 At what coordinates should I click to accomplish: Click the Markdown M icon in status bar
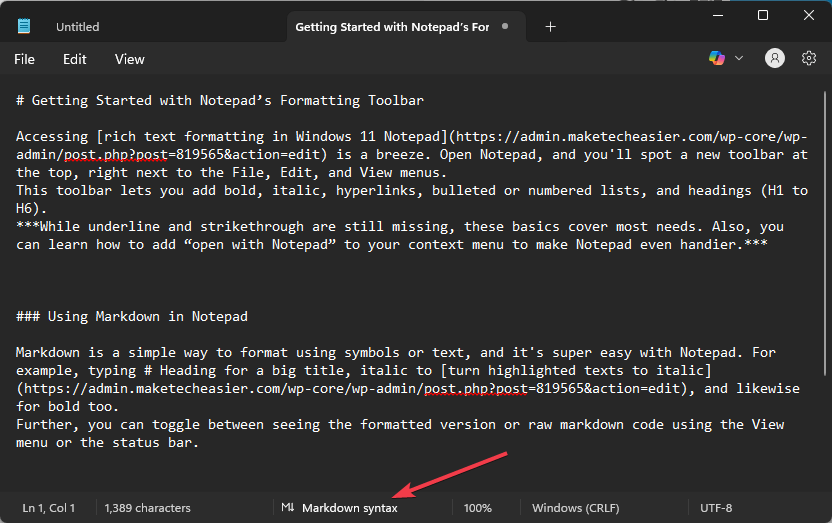tap(288, 508)
